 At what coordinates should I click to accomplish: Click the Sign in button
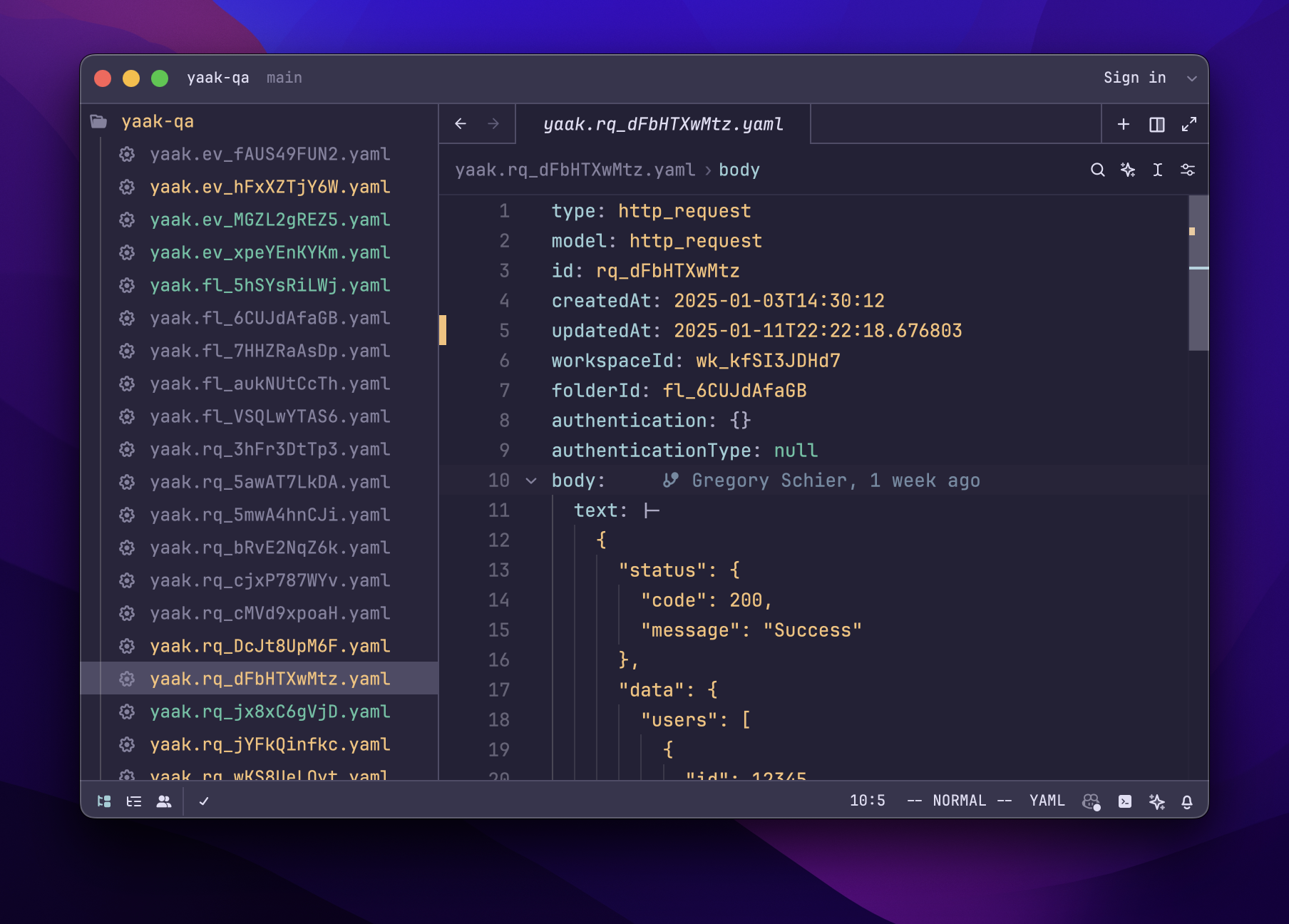pyautogui.click(x=1134, y=78)
